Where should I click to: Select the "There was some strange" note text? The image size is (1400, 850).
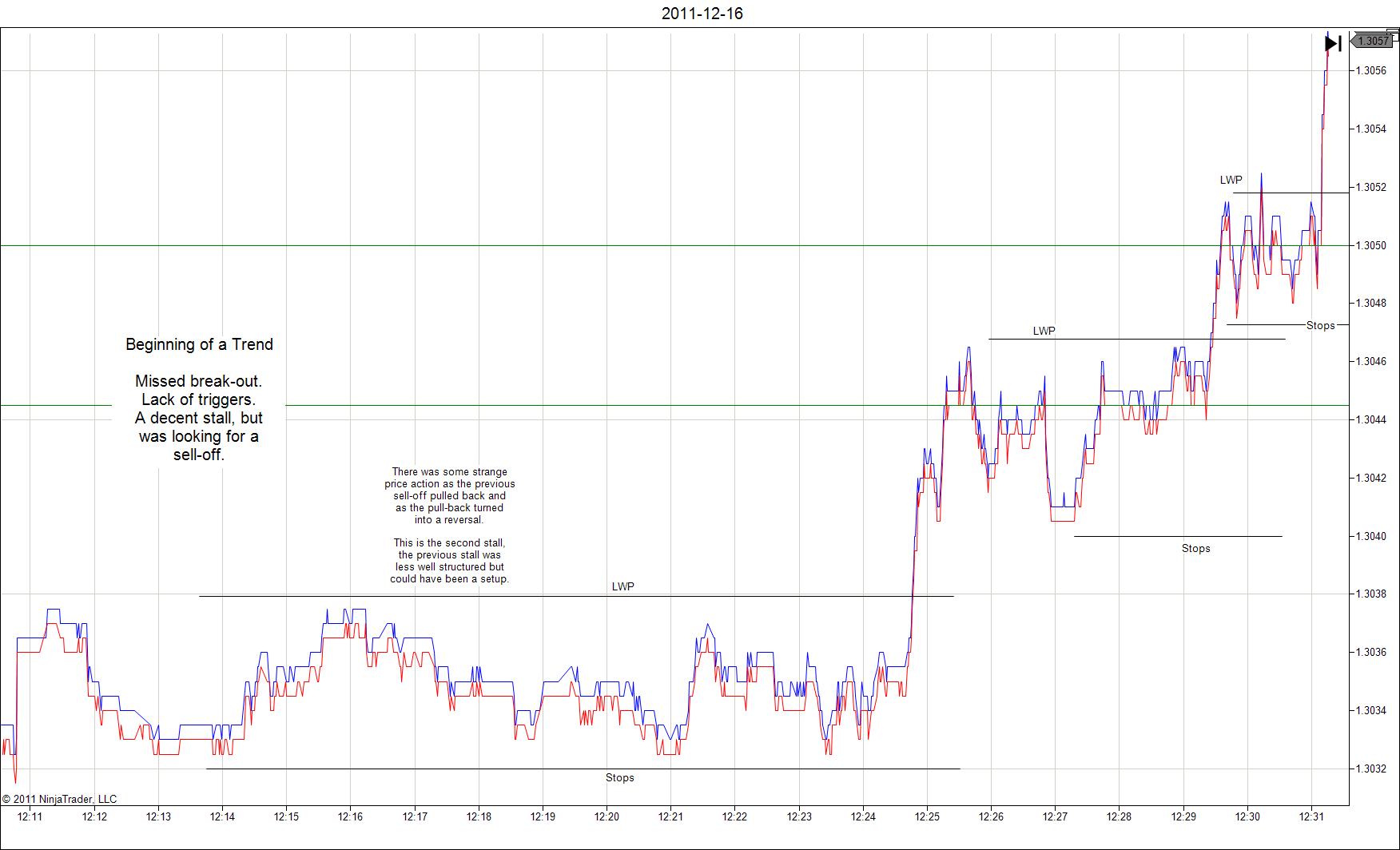pyautogui.click(x=450, y=472)
